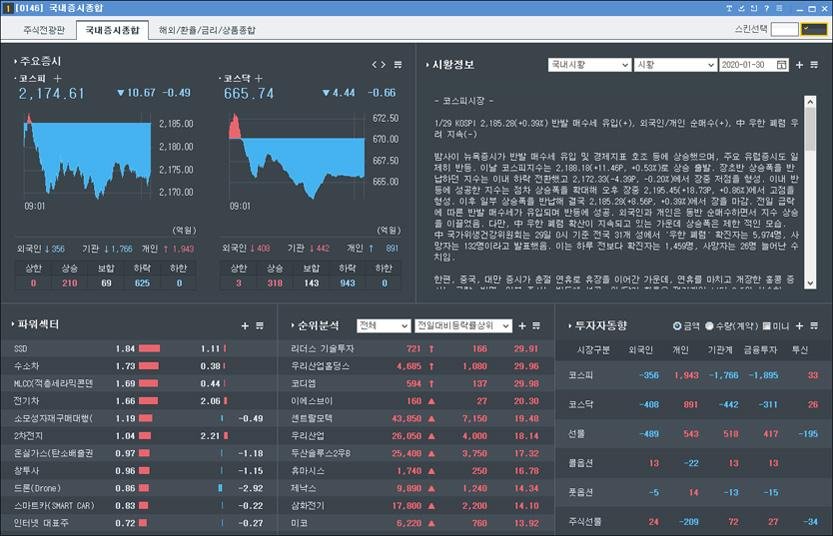Select the dark skin swatch
The image size is (833, 536).
814,29
